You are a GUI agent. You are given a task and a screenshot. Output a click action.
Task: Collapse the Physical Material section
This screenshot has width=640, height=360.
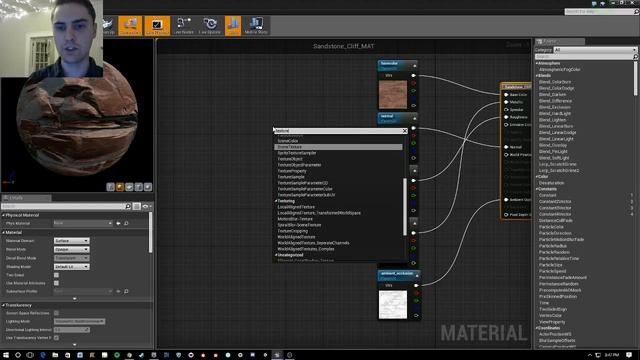tap(4, 215)
